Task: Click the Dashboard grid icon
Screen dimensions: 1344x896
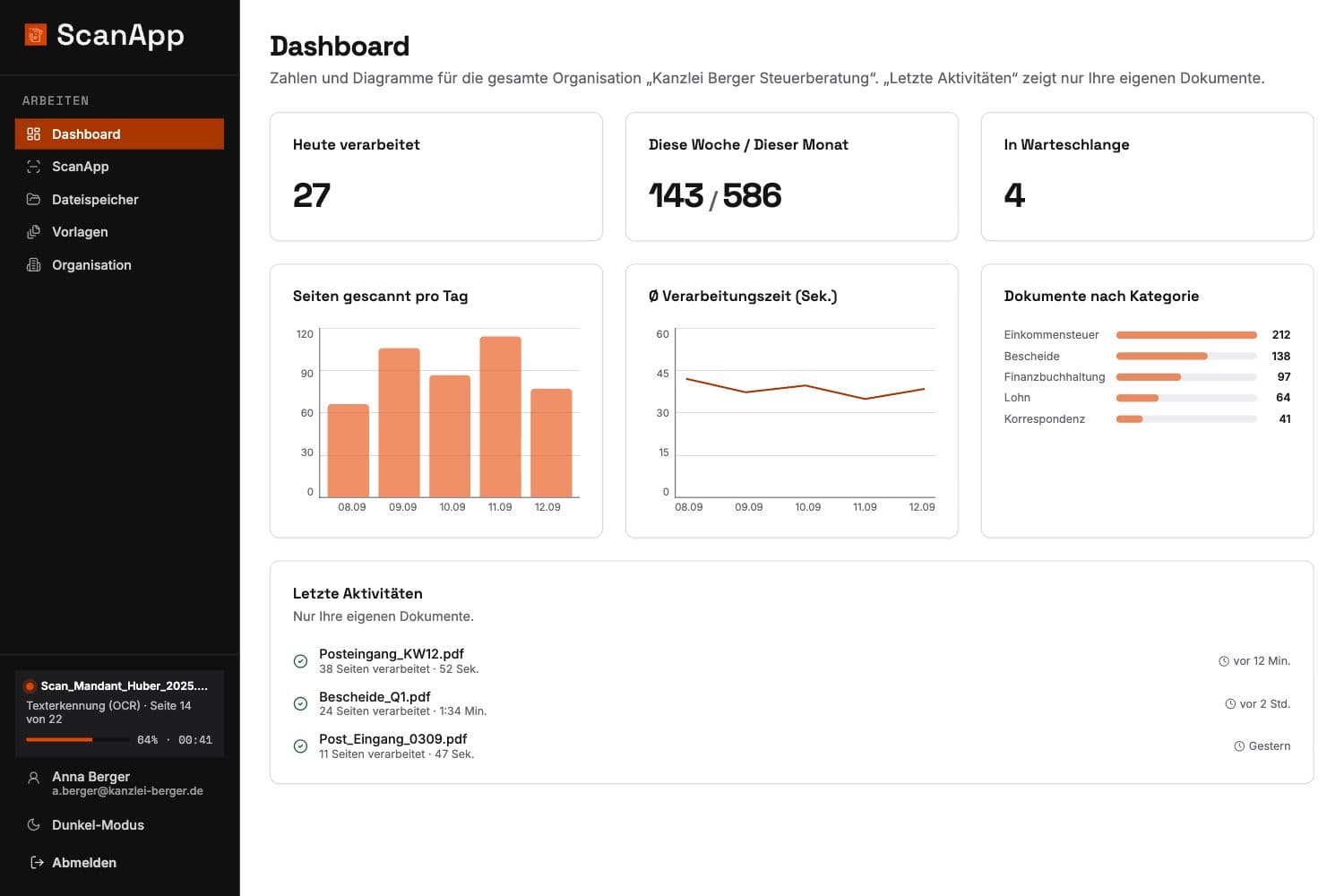Action: (x=34, y=134)
